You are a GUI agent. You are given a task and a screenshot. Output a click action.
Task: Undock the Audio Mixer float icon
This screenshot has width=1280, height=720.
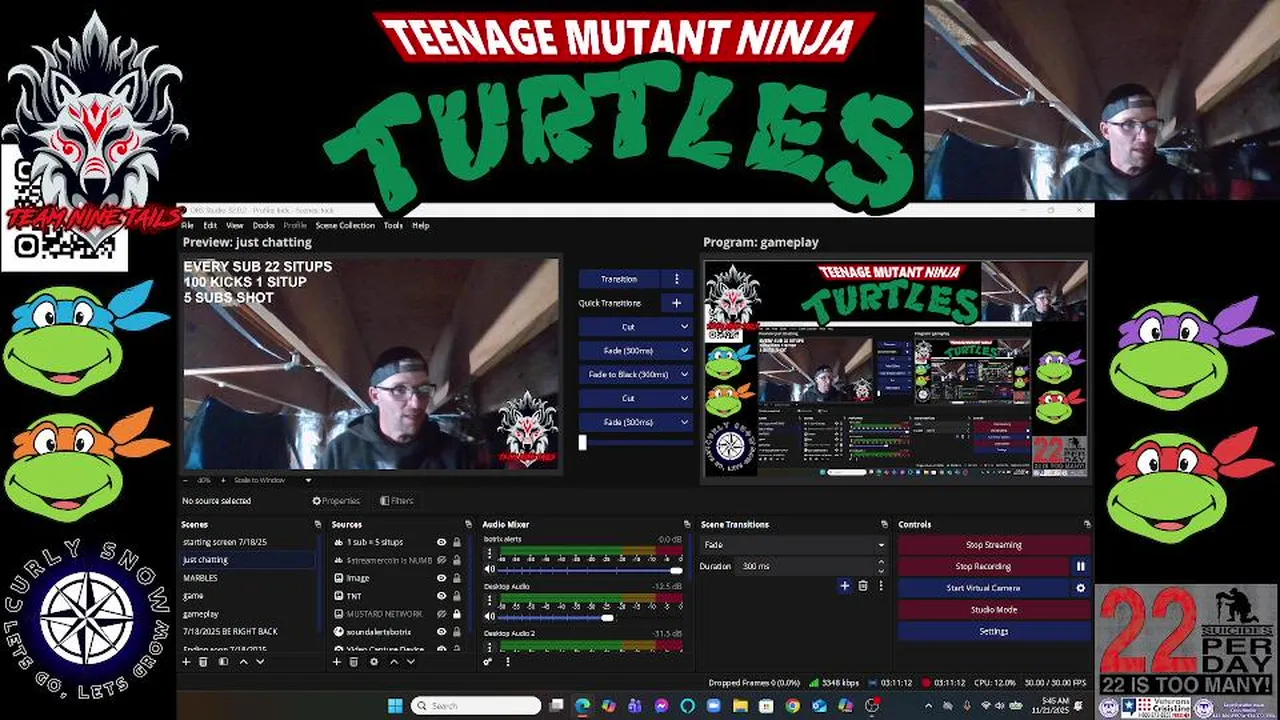686,524
